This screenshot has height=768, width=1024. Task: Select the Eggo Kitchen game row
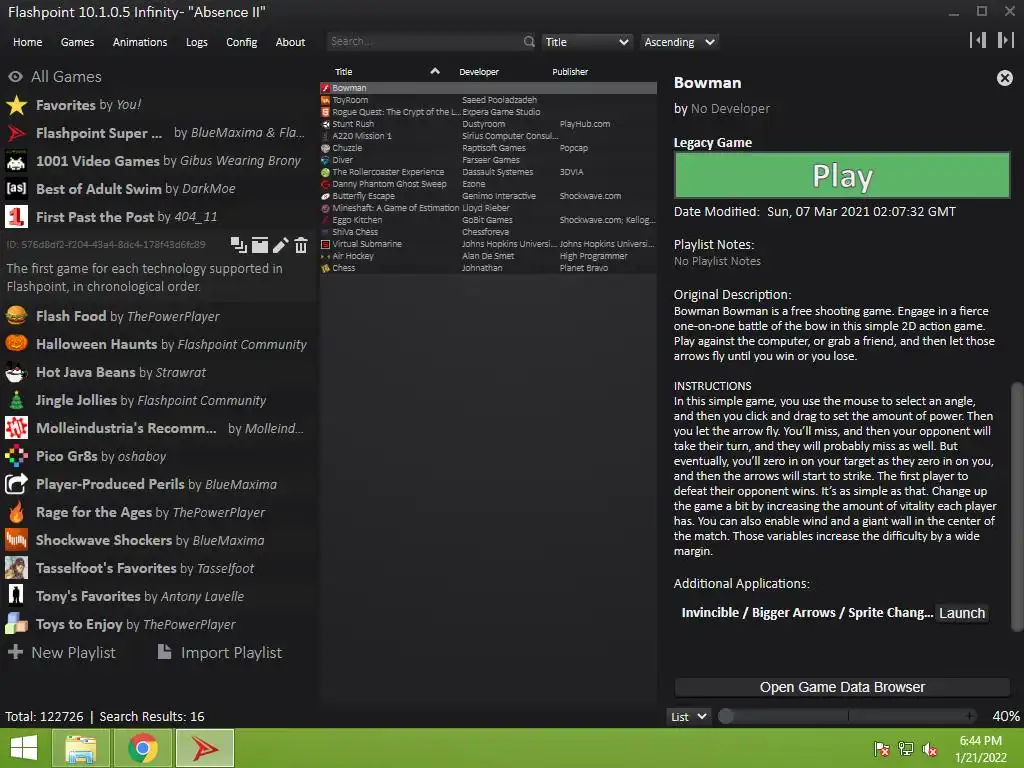click(488, 220)
